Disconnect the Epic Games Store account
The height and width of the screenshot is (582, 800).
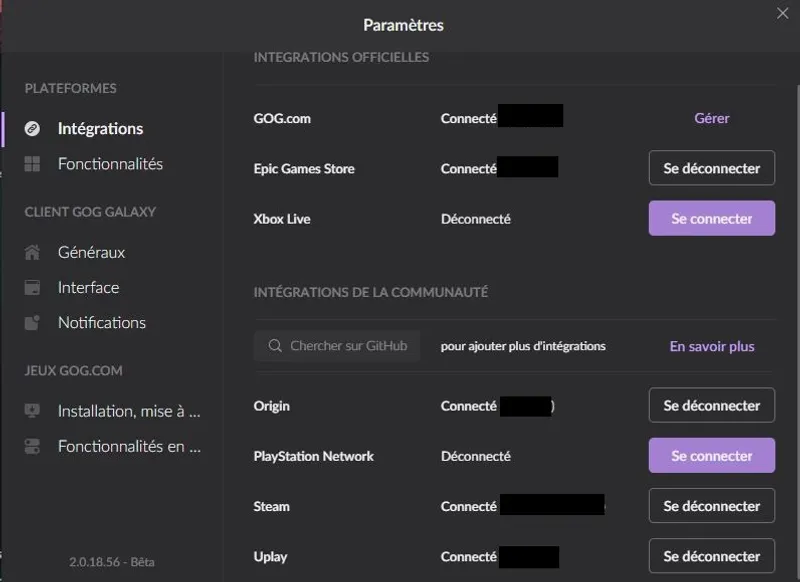[711, 167]
